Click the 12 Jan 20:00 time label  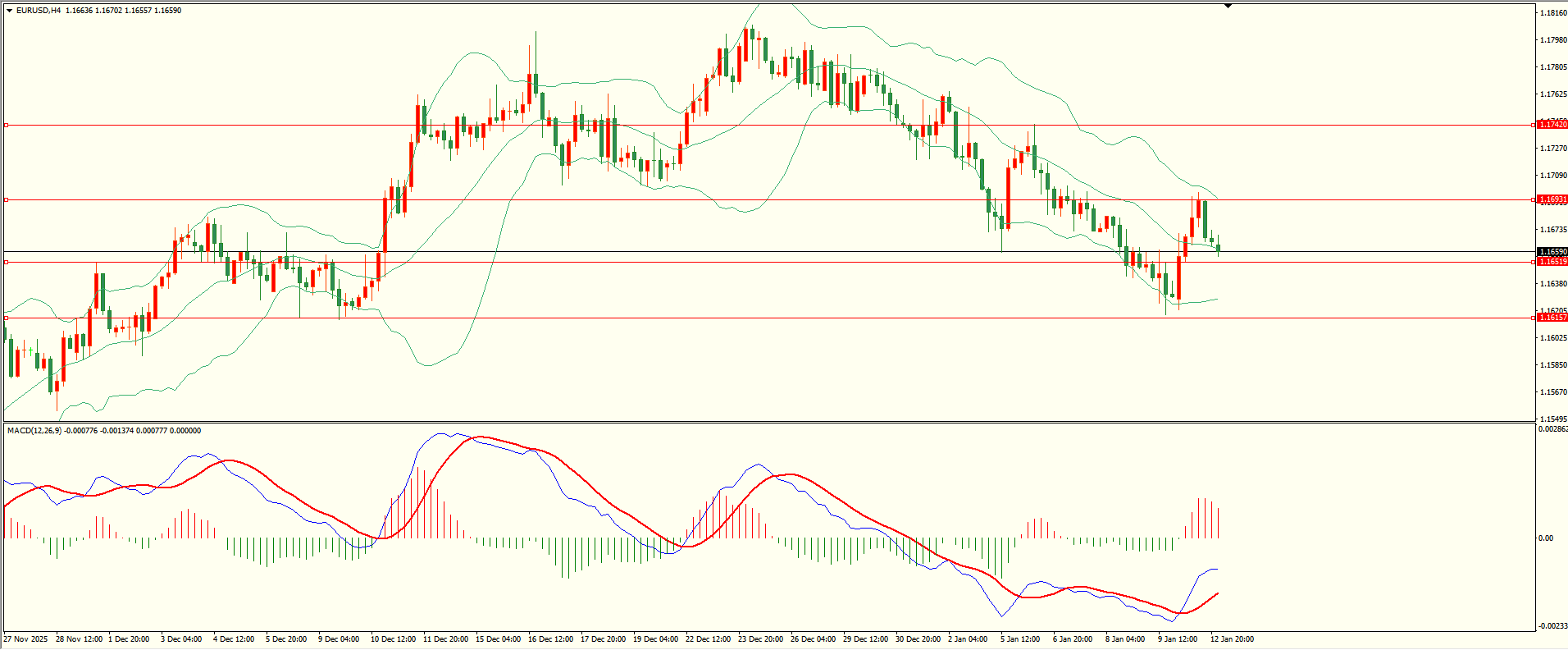tap(1232, 639)
